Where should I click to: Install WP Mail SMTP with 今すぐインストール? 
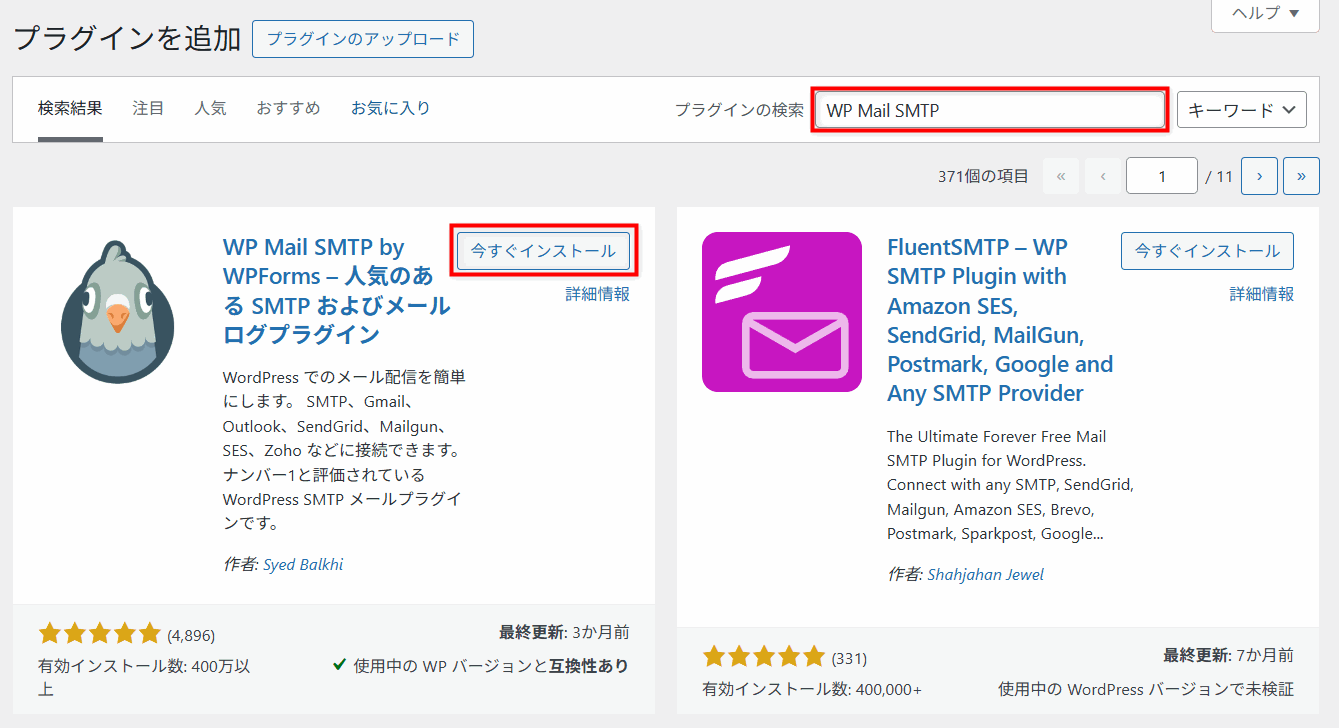[543, 251]
